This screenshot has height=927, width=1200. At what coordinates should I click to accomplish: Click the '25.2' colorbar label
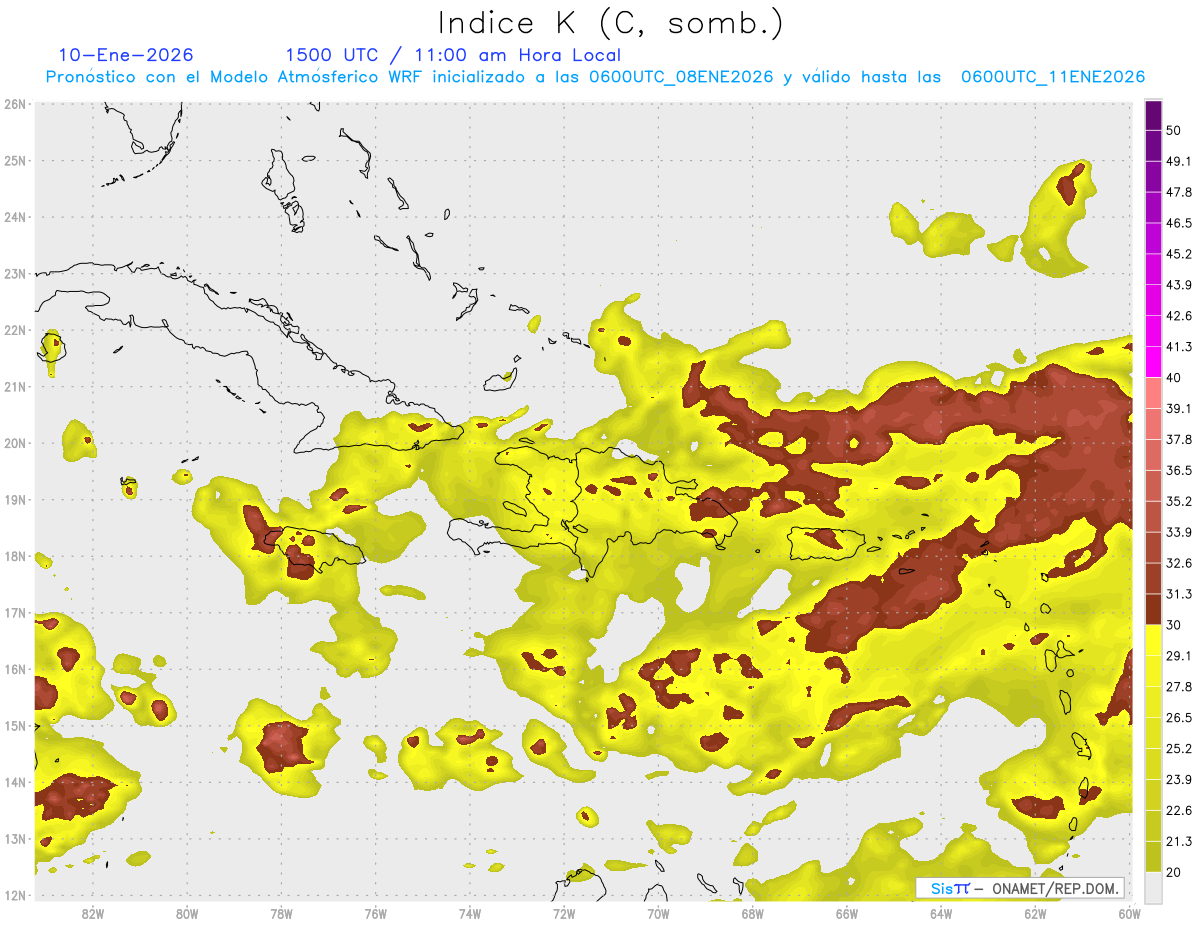1179,749
